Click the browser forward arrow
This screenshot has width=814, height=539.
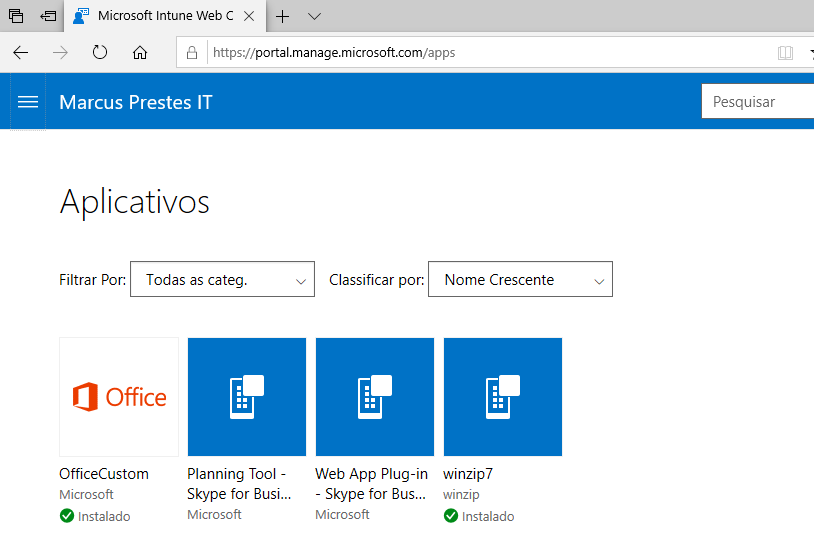tap(60, 52)
